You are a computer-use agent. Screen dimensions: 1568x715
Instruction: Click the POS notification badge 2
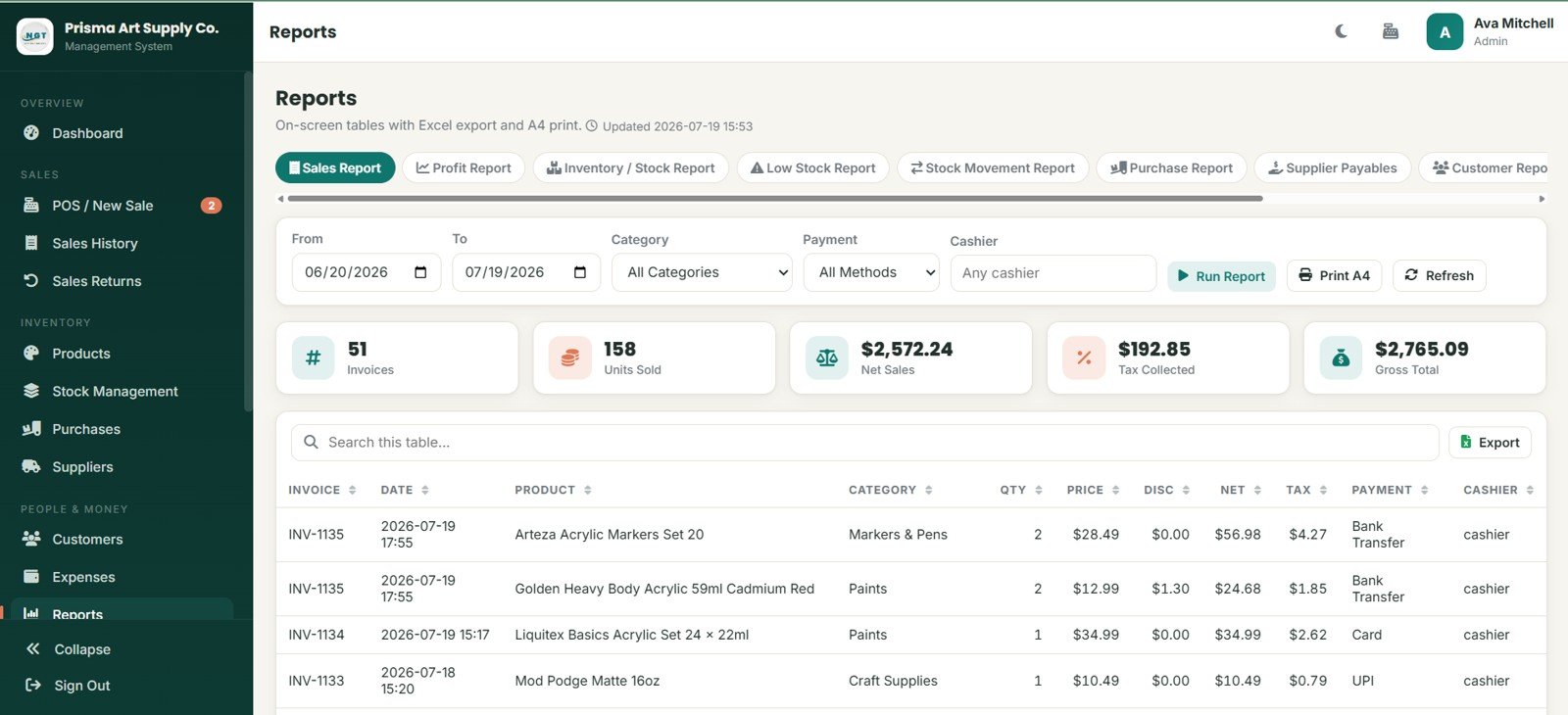point(212,206)
